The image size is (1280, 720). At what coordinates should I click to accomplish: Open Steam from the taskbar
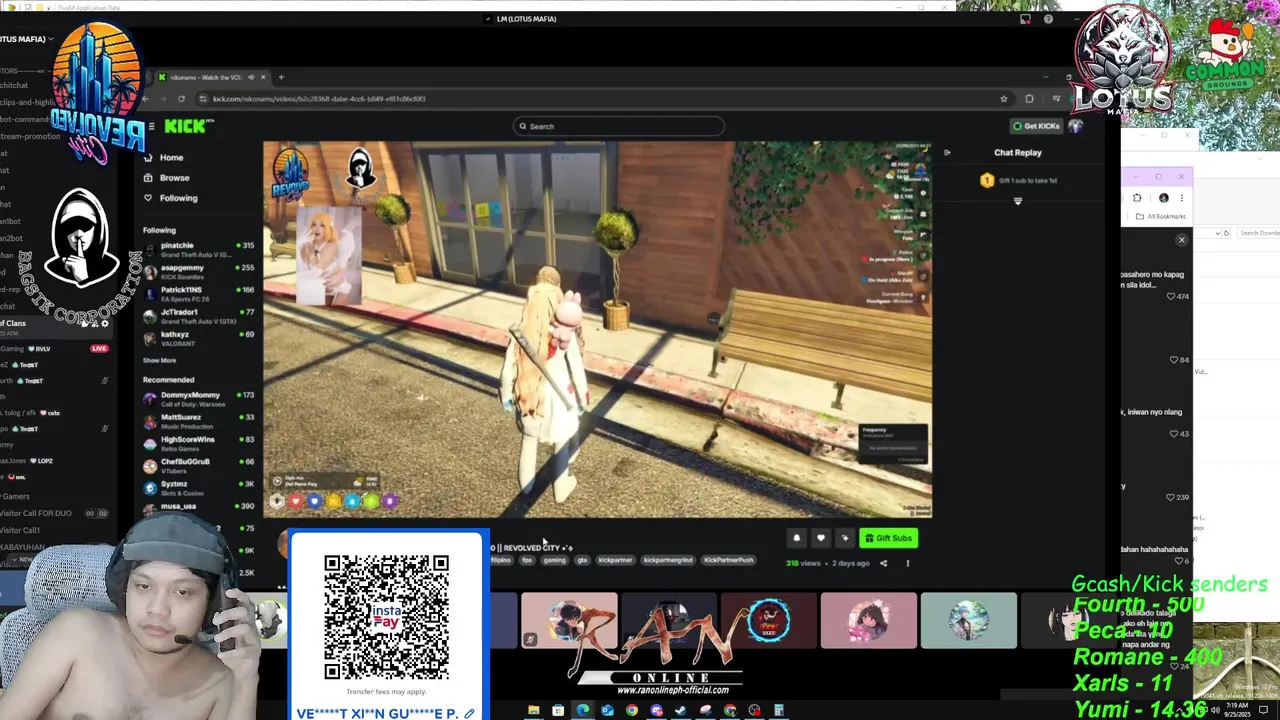point(681,711)
